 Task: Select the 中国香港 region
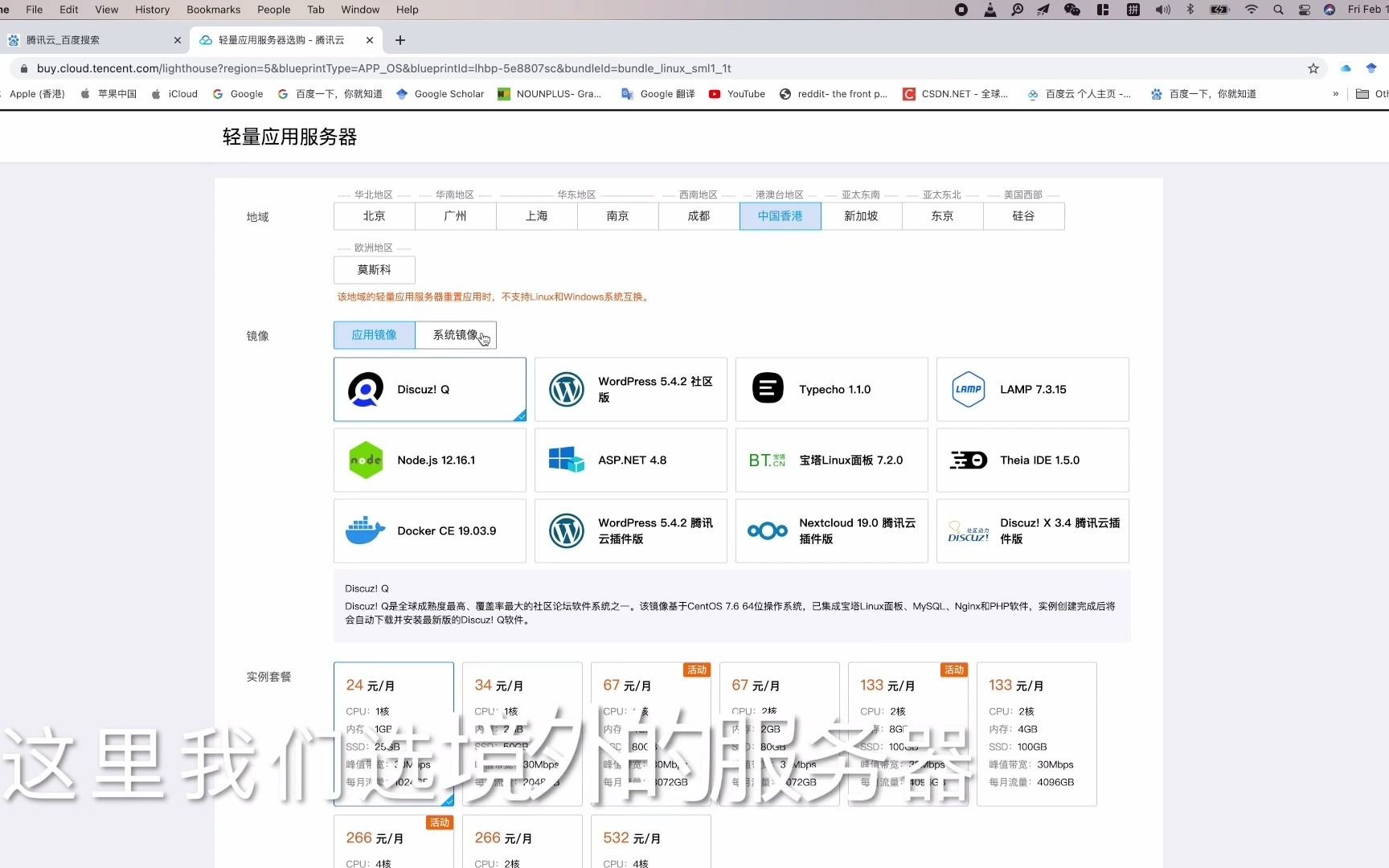tap(780, 216)
